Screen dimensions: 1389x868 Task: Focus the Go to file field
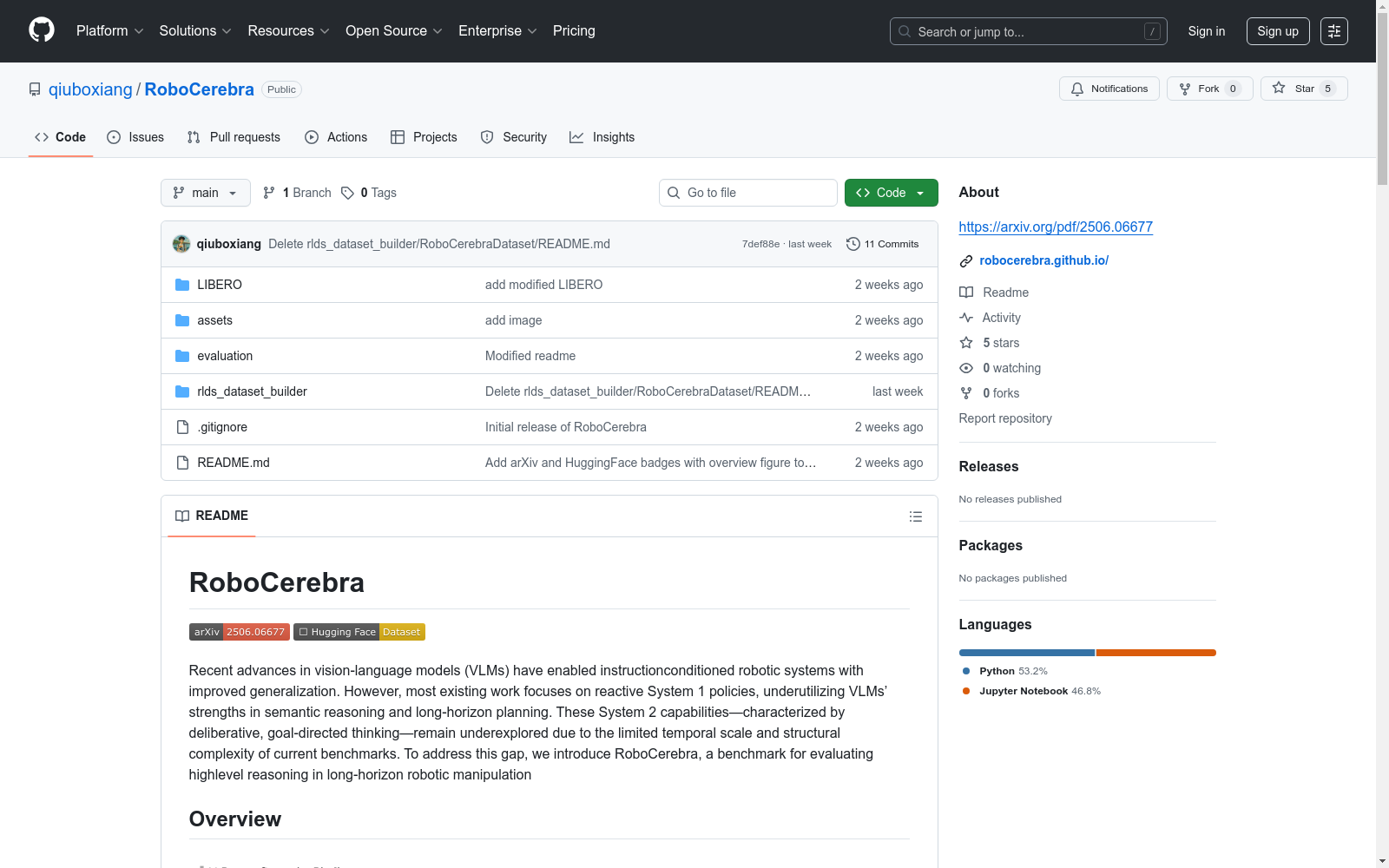[x=748, y=193]
